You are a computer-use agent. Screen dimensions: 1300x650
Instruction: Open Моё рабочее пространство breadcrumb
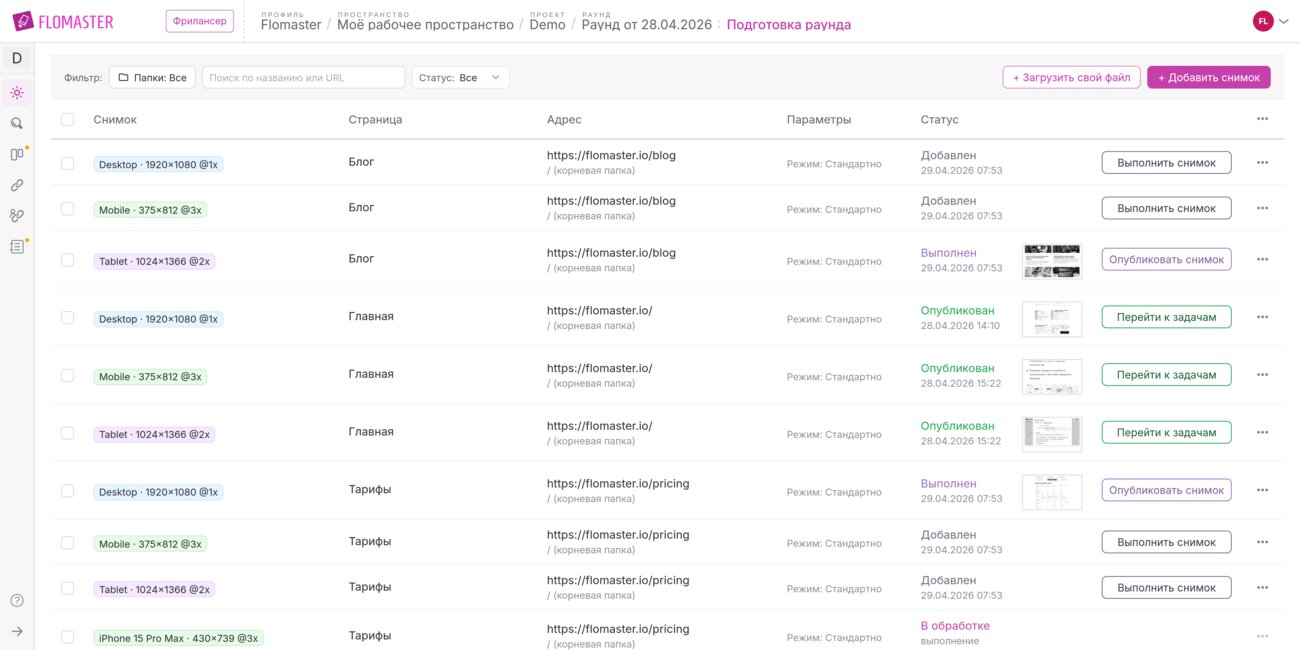[x=425, y=25]
